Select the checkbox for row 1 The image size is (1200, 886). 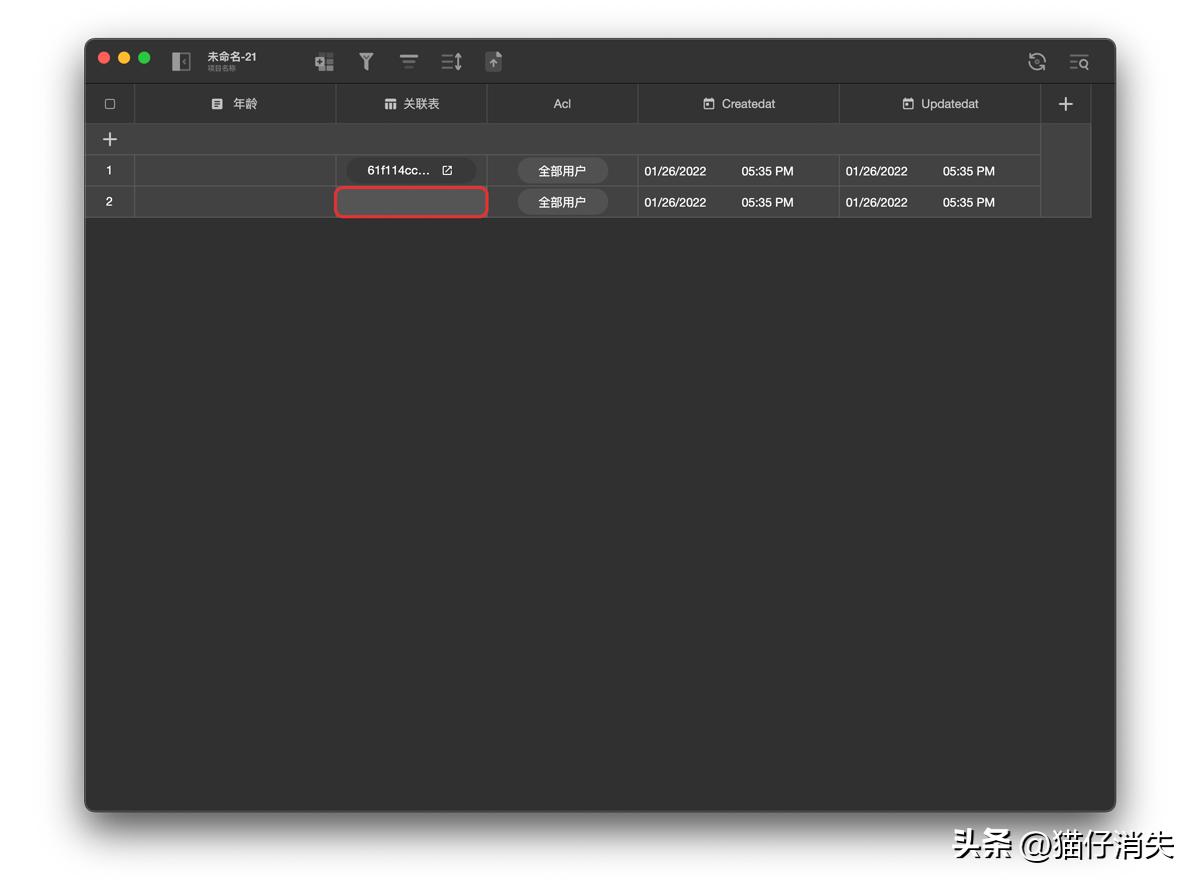point(109,170)
